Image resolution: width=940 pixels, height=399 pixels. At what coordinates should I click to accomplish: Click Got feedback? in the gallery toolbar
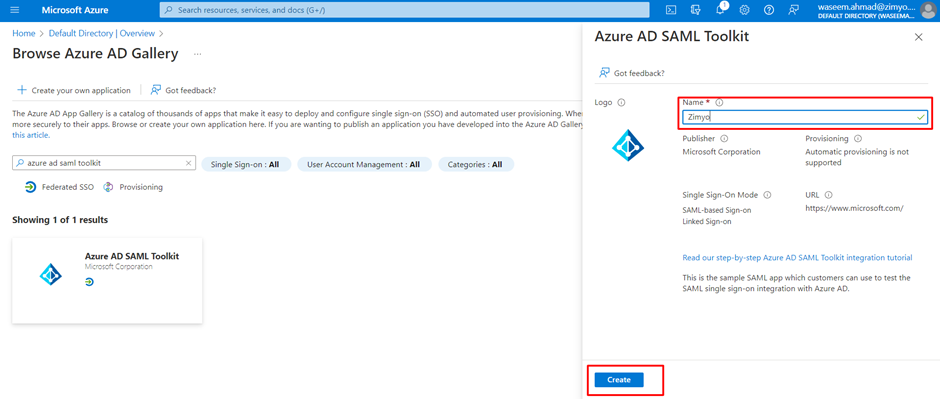coord(191,90)
